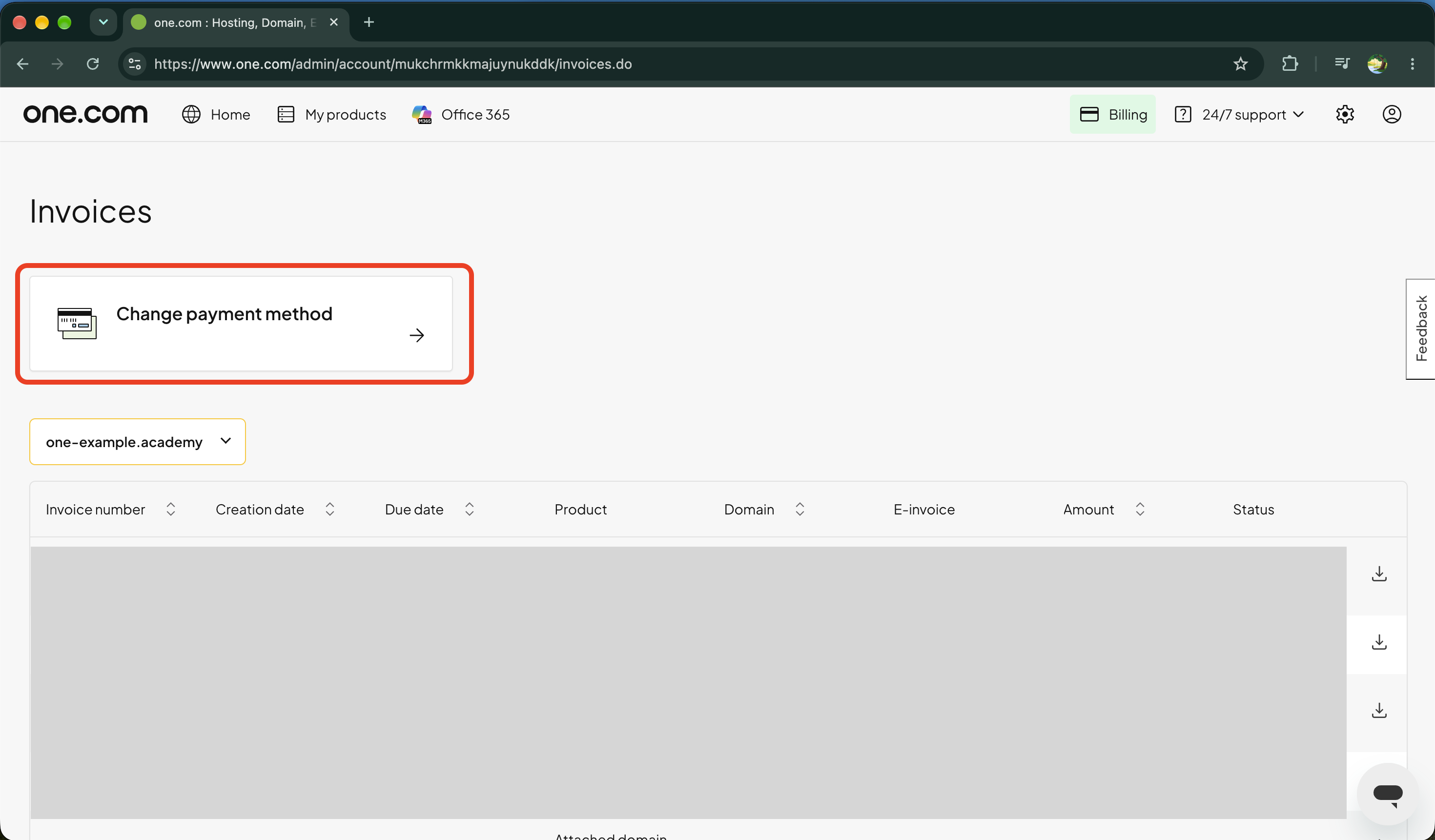This screenshot has height=840, width=1435.
Task: Open the Feedback side tab
Action: click(x=1421, y=328)
